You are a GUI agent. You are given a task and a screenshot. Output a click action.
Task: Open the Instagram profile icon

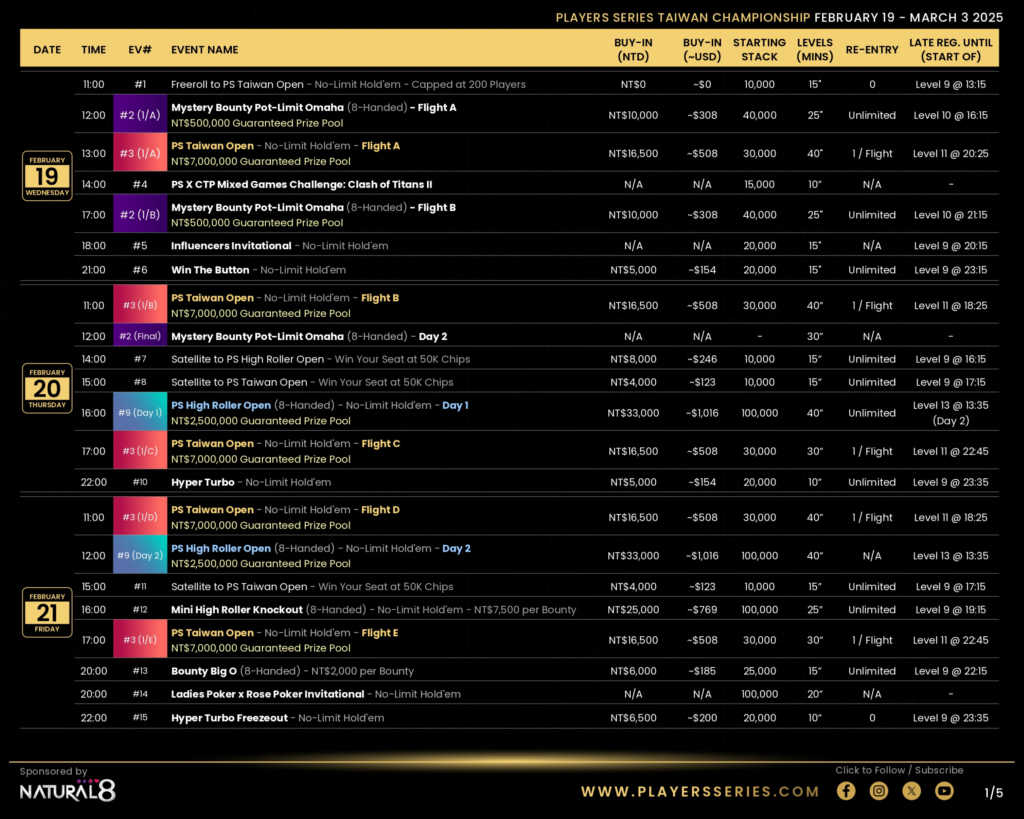coord(879,791)
